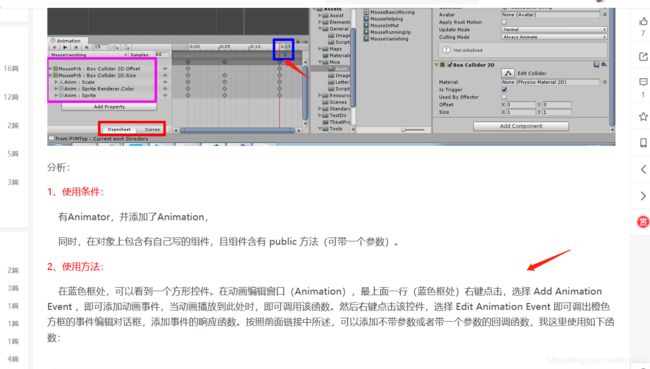Click Box Collider 2D gear settings icon
Image resolution: width=650 pixels, height=369 pixels.
point(604,64)
